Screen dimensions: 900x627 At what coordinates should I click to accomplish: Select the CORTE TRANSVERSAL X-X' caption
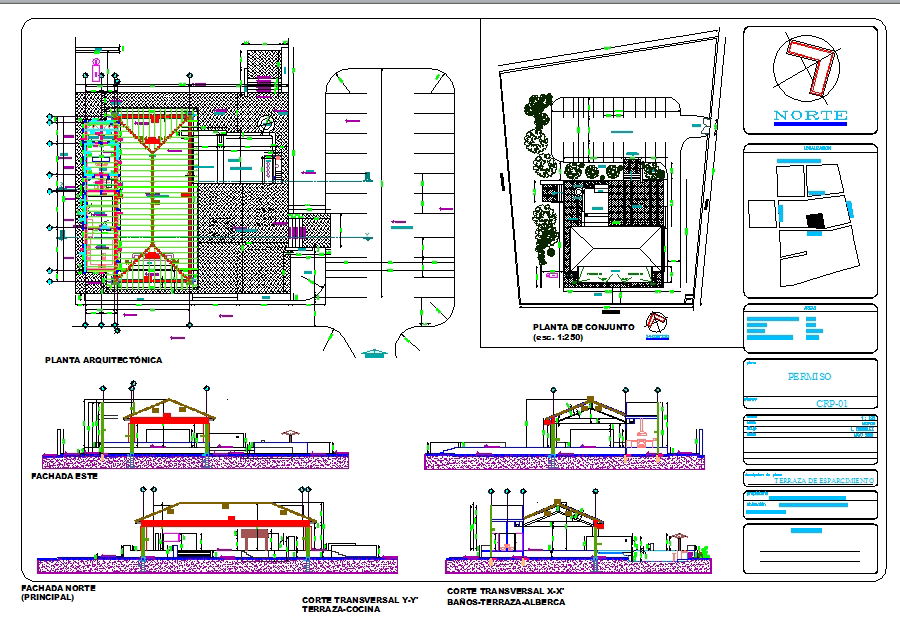click(506, 597)
